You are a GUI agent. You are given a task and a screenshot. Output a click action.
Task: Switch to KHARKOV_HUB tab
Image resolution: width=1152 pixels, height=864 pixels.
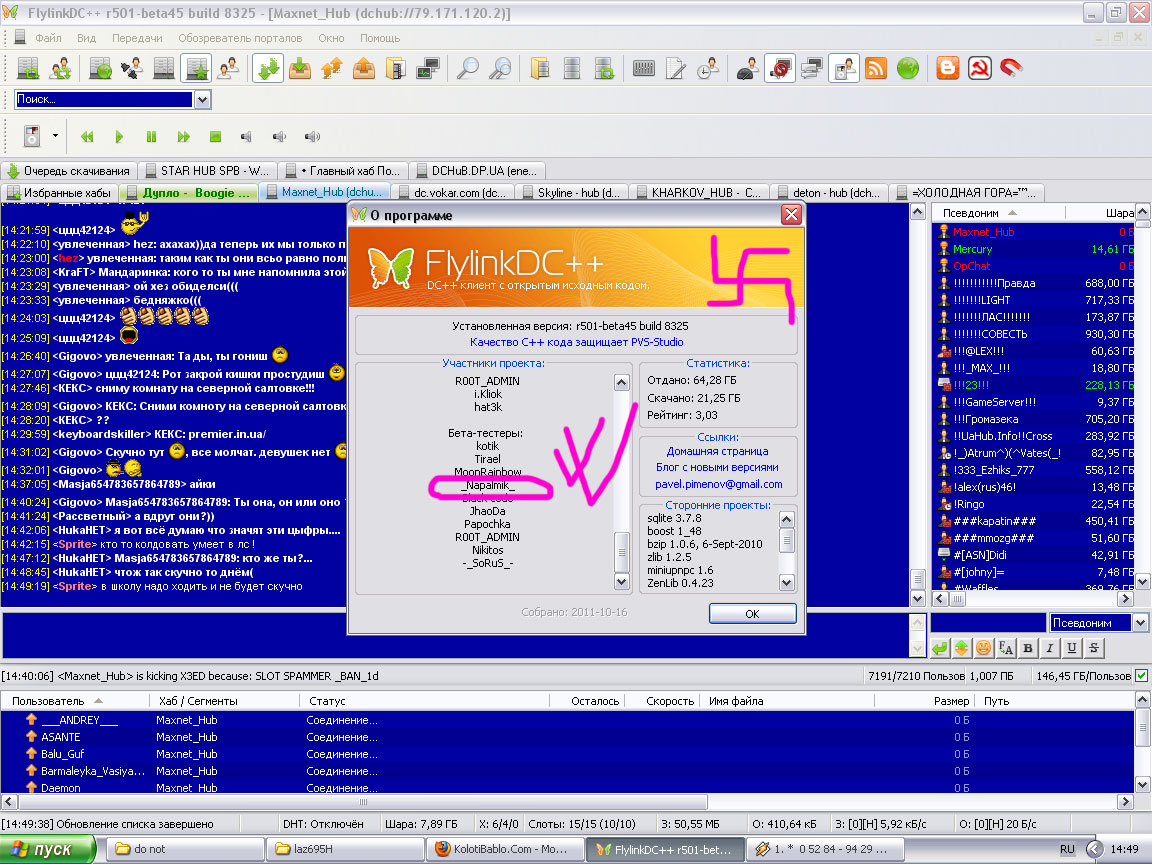(x=699, y=192)
